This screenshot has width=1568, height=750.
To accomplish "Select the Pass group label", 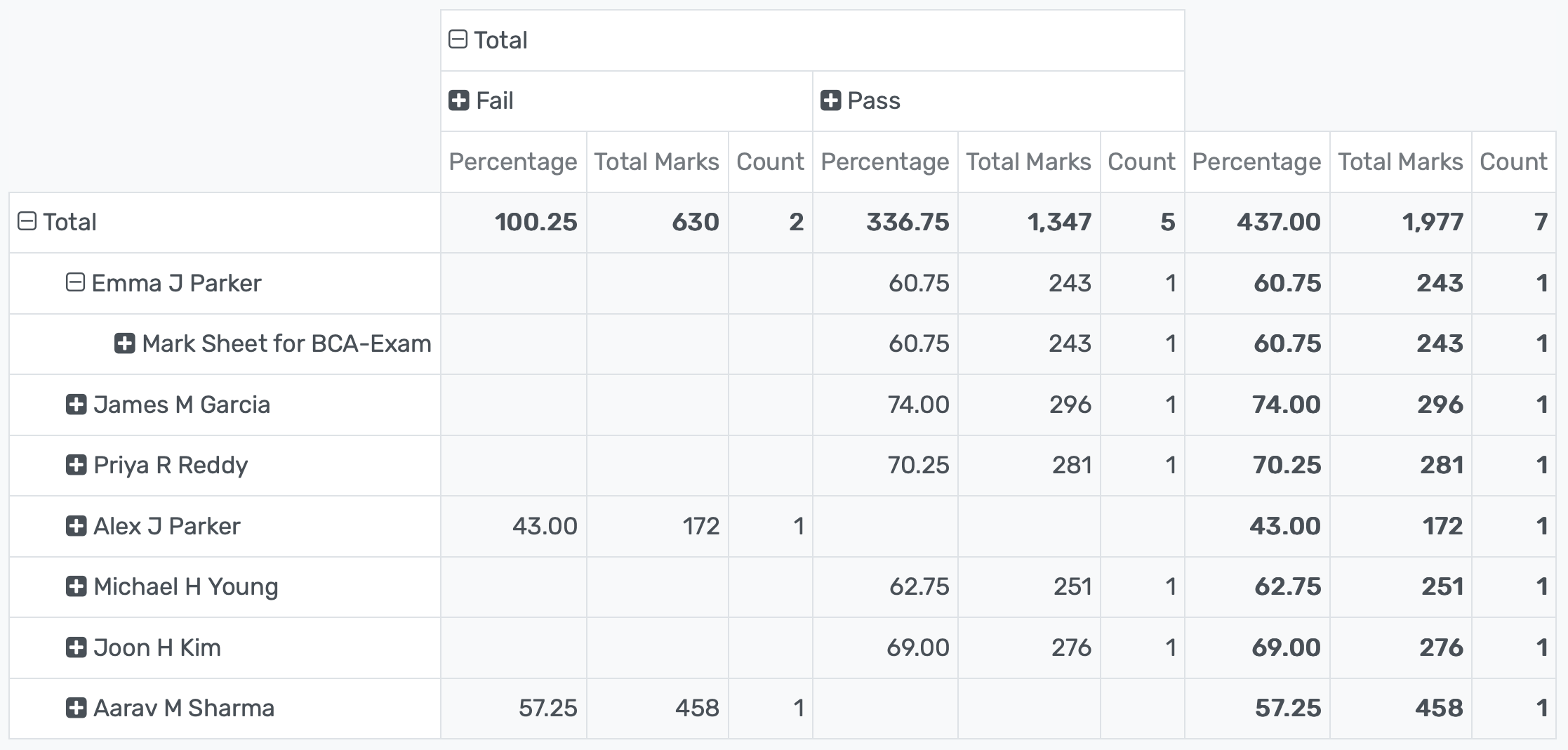I will (x=873, y=101).
